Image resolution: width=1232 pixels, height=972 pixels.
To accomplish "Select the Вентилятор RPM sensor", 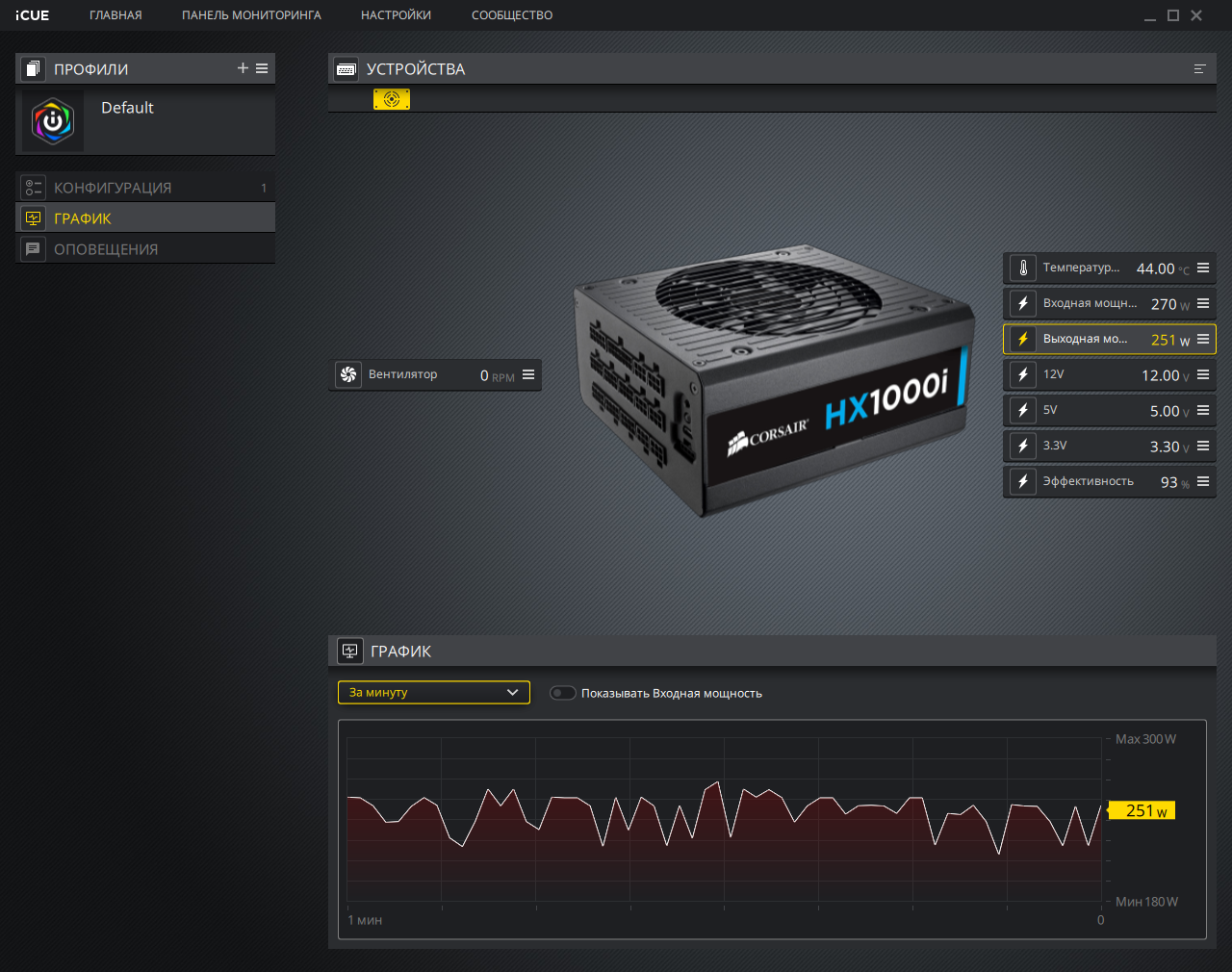I will tap(436, 374).
